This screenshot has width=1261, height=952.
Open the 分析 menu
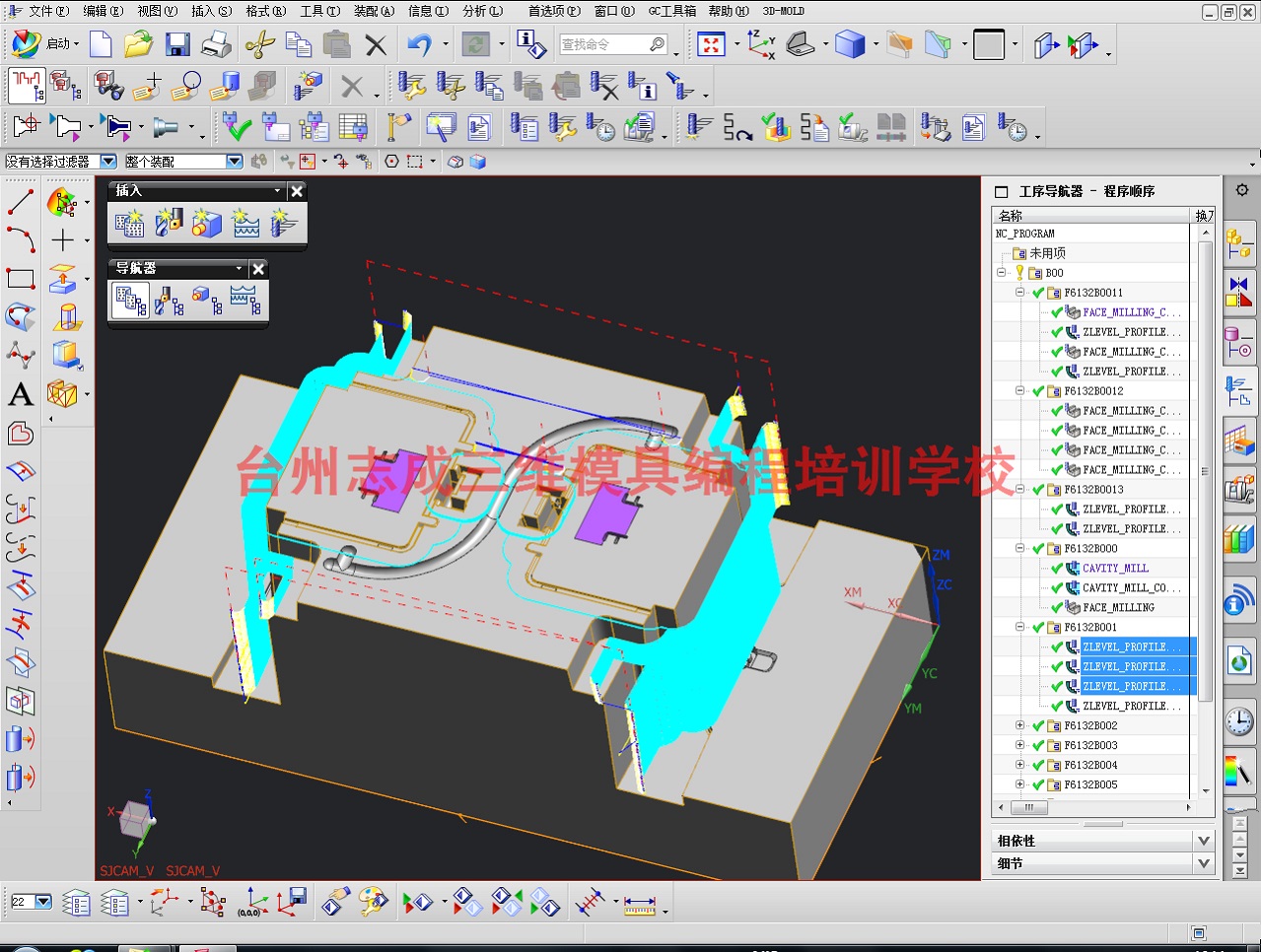coord(481,11)
